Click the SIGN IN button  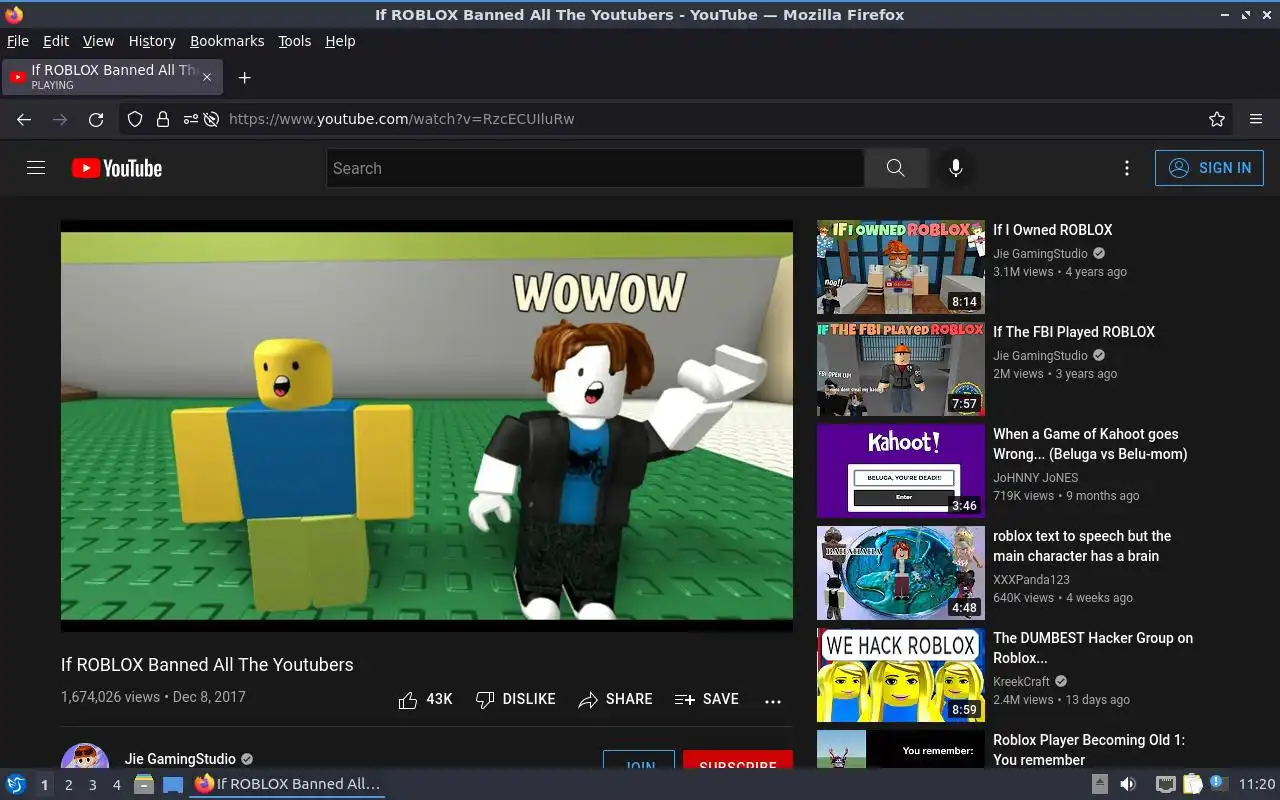click(1209, 168)
